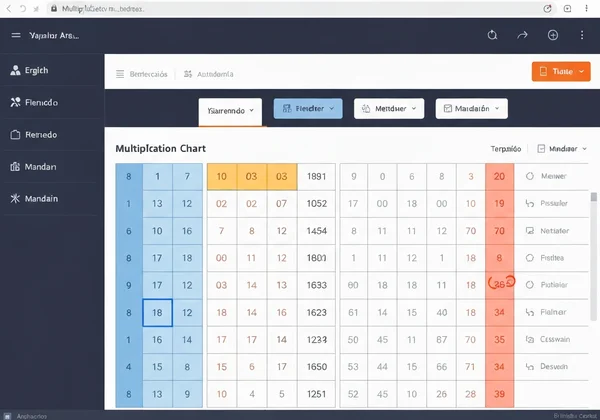Click the Ergich user icon in the sidebar
Screen dimensions: 600x420
tap(15, 71)
